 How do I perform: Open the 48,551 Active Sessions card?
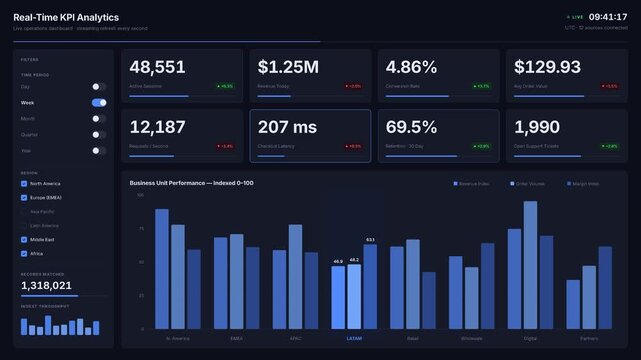(x=182, y=76)
